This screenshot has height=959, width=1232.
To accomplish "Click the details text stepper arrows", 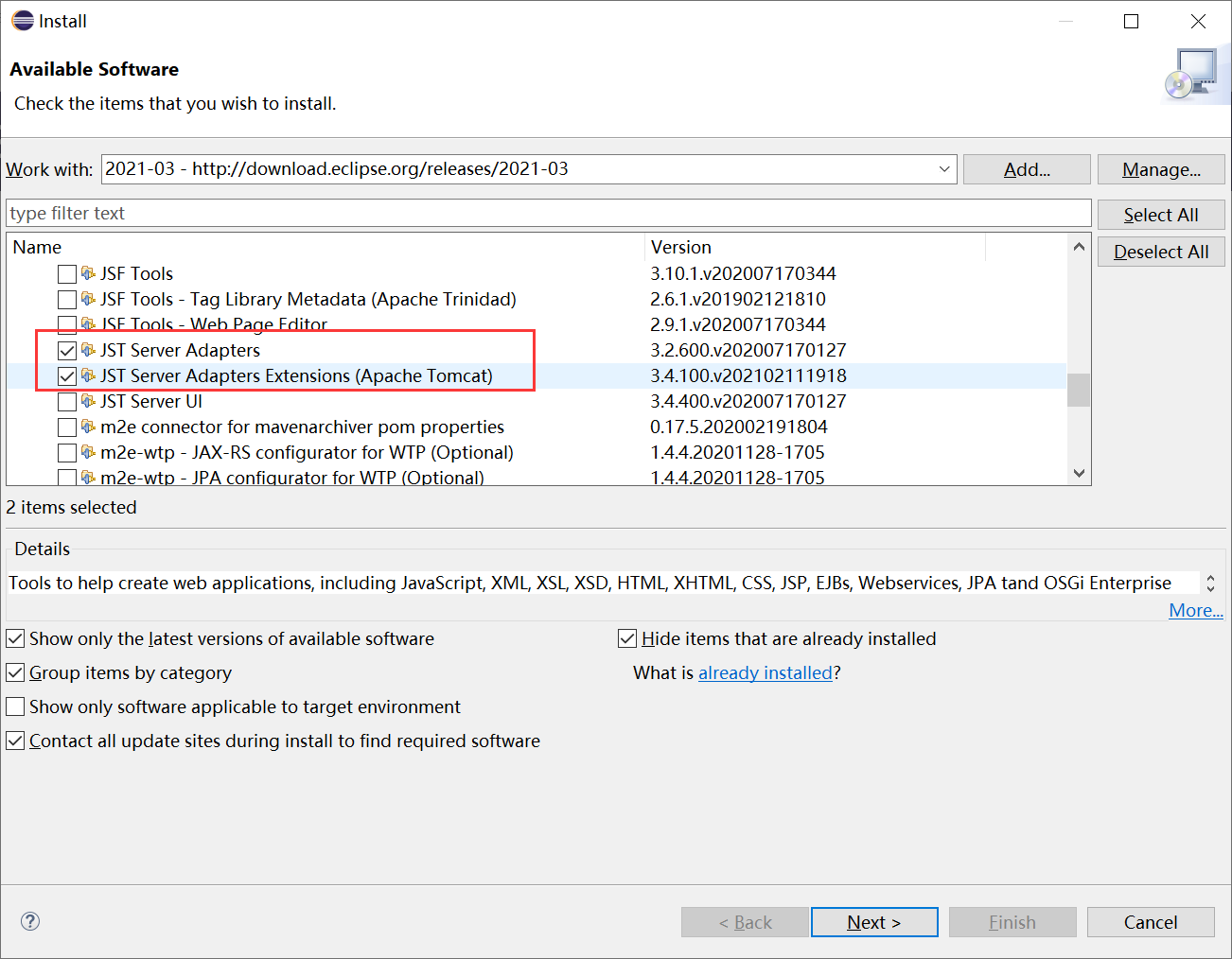I will pyautogui.click(x=1210, y=583).
